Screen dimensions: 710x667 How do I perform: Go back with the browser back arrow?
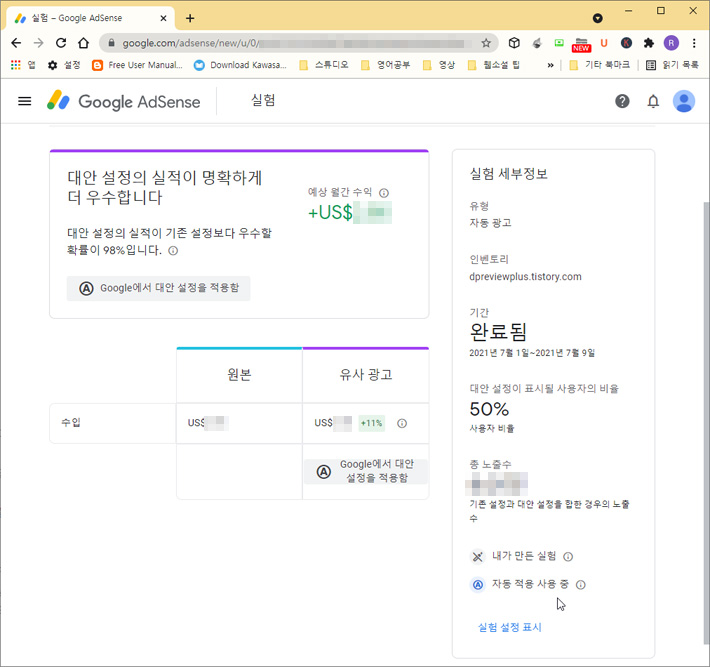pos(16,43)
